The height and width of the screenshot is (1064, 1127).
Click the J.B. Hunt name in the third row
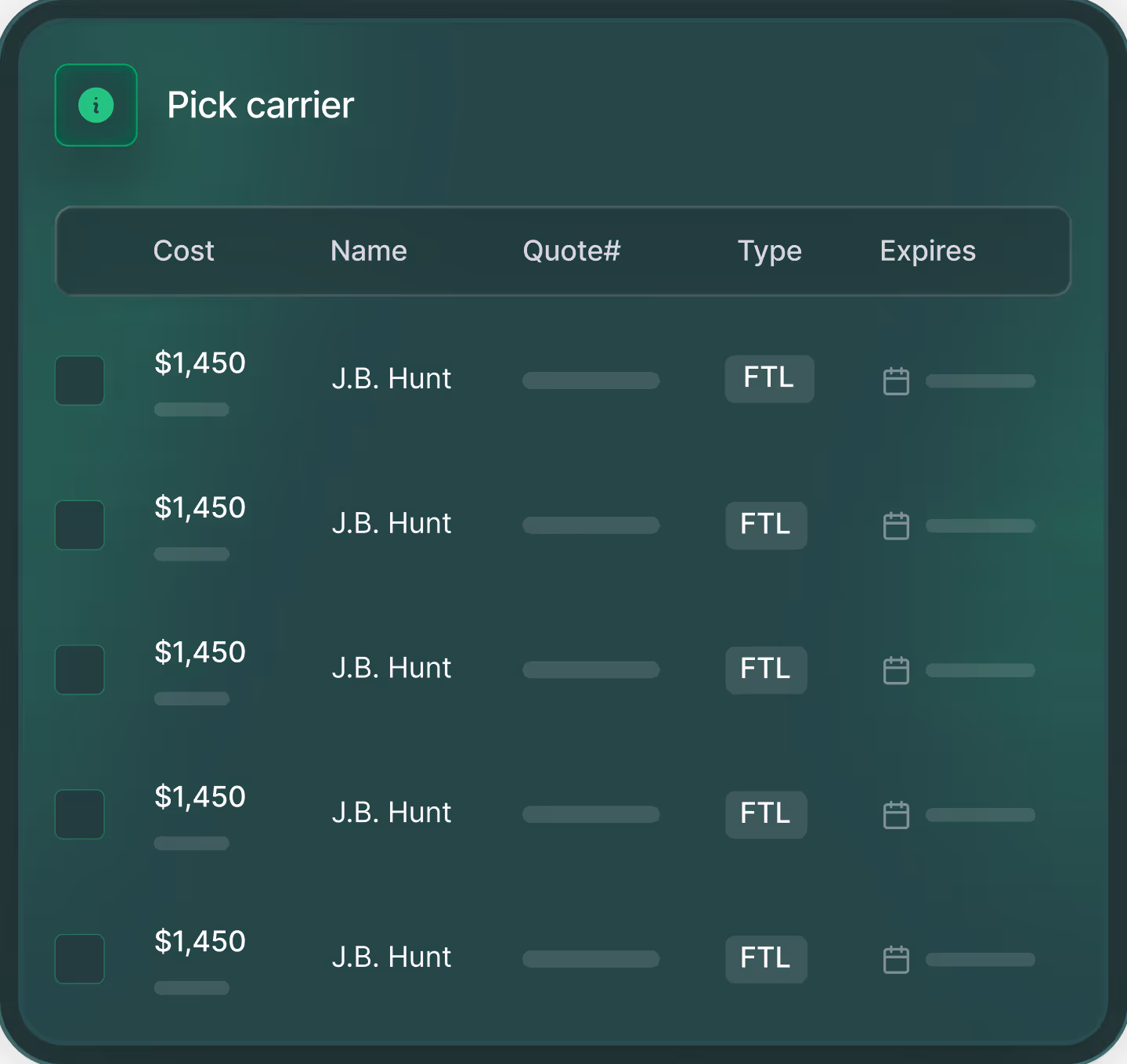click(391, 668)
